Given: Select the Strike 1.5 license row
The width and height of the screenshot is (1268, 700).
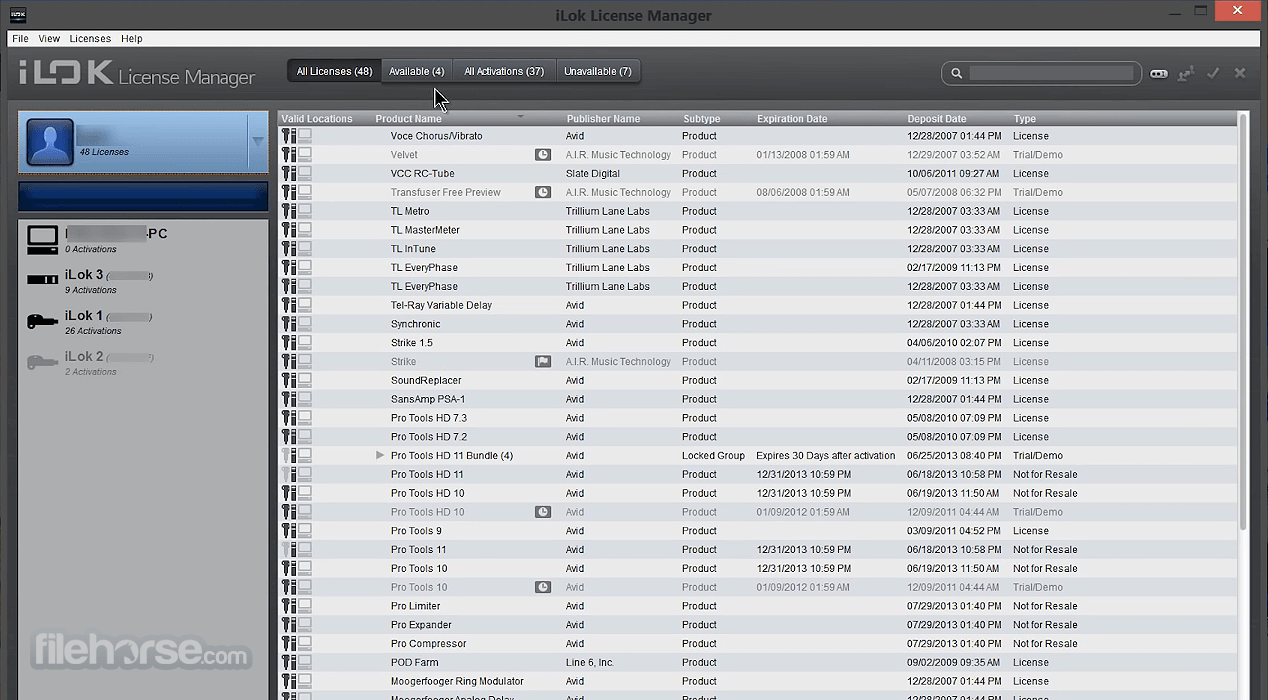Looking at the screenshot, I should coord(758,343).
